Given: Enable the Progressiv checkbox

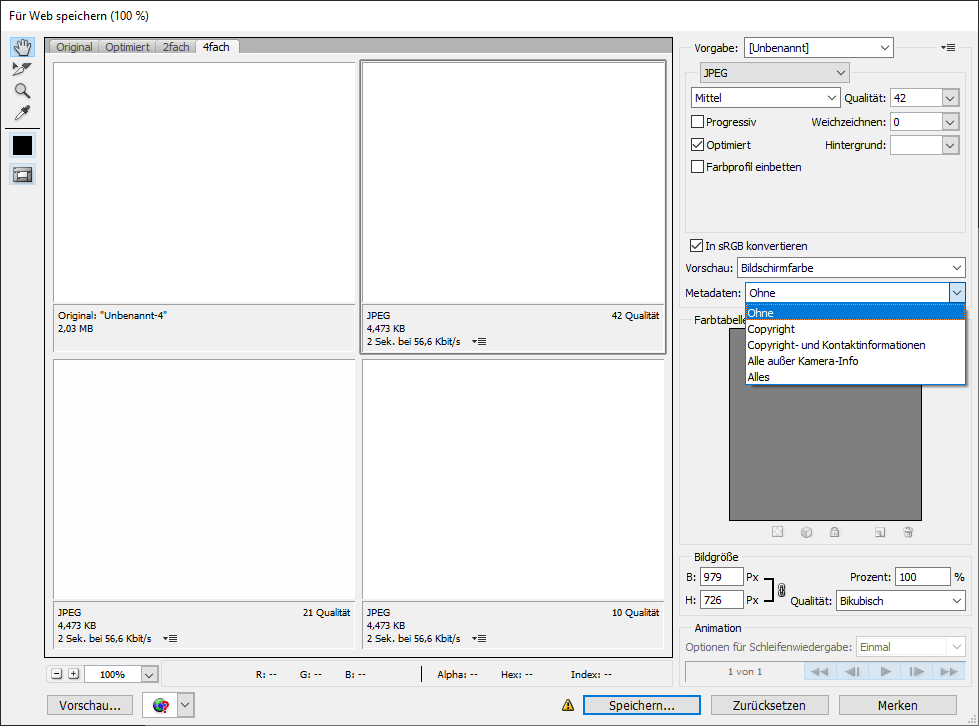Looking at the screenshot, I should [x=698, y=122].
